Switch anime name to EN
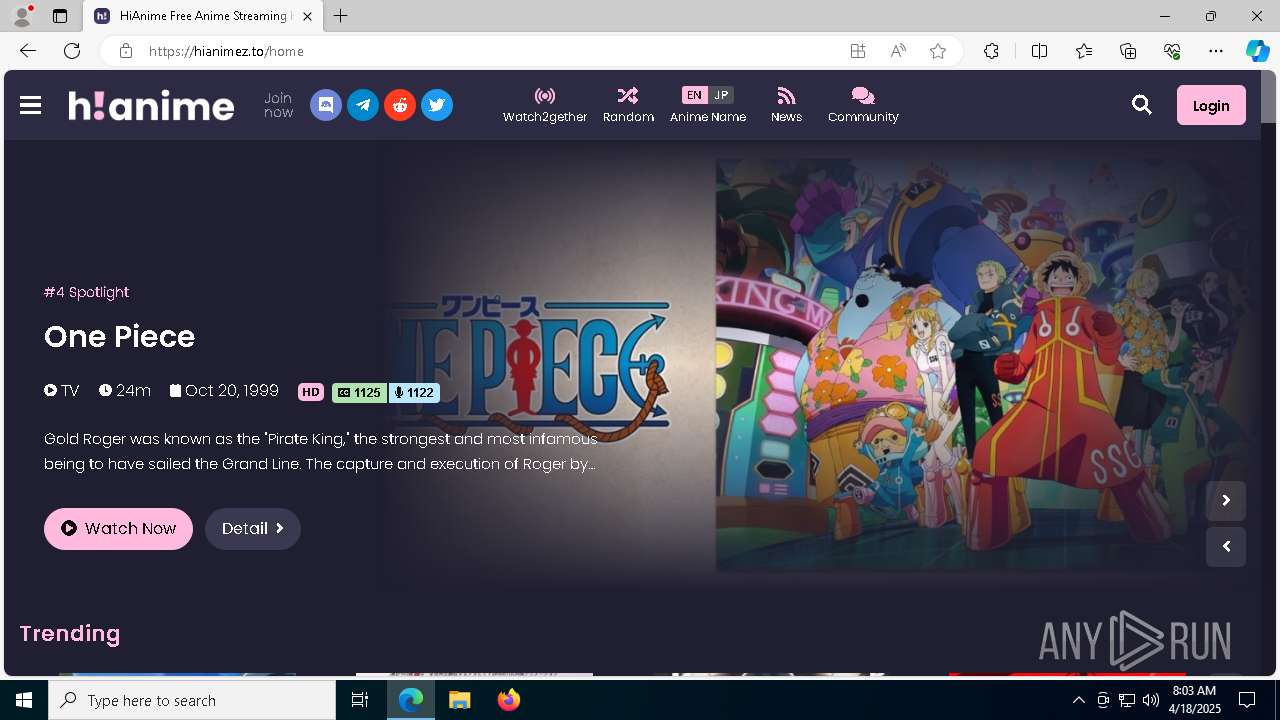 tap(694, 95)
